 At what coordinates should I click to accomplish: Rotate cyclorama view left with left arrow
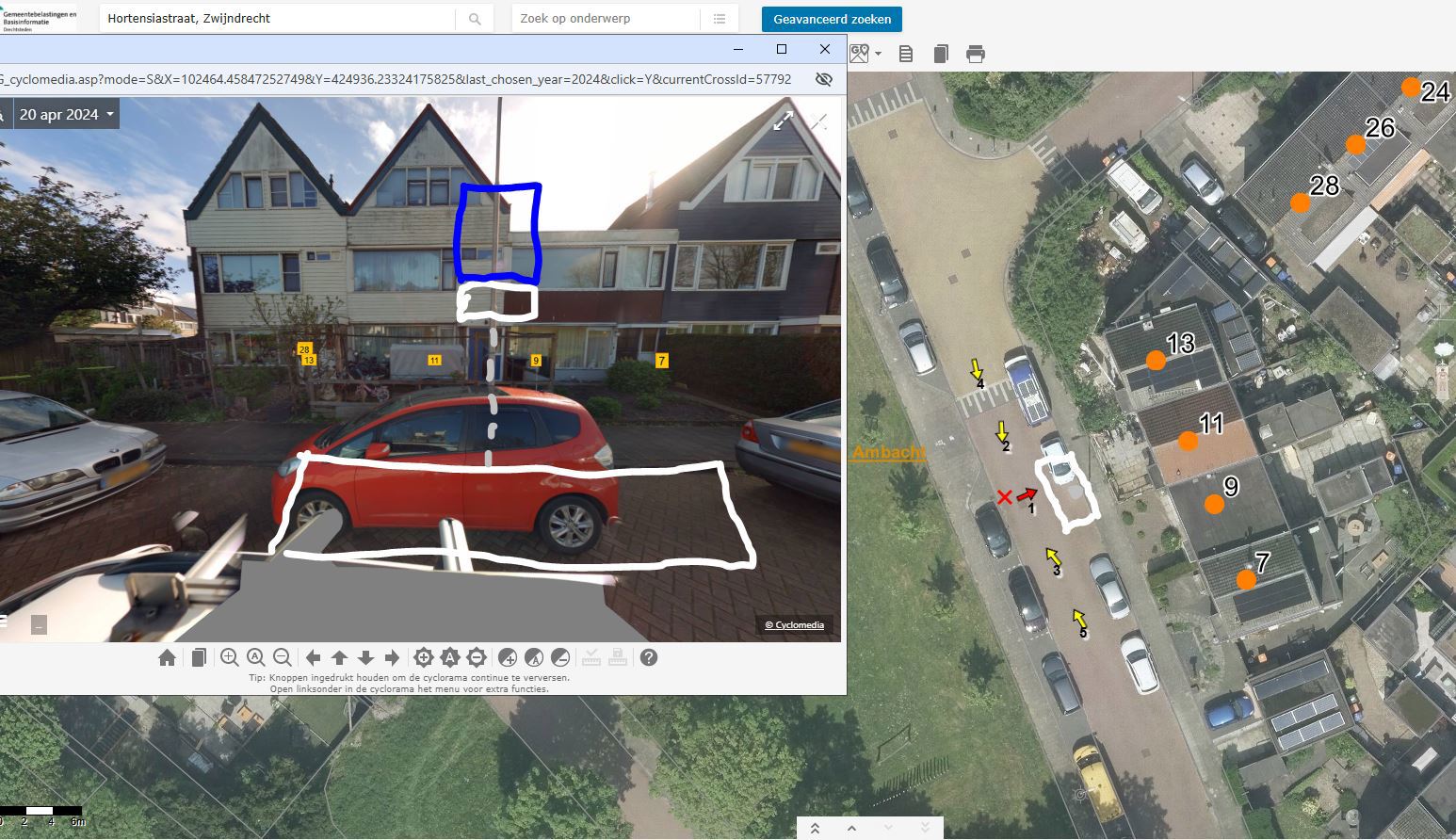[314, 657]
